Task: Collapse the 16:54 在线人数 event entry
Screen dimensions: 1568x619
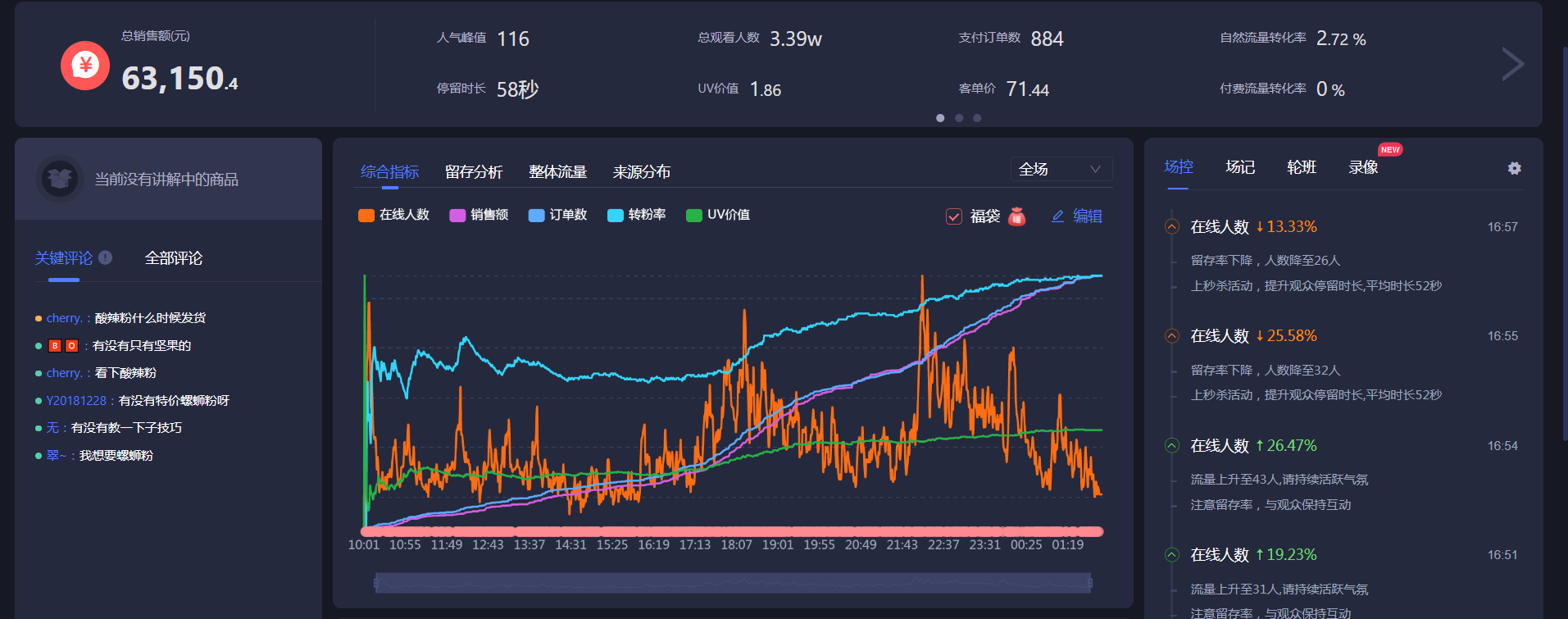Action: click(1172, 445)
